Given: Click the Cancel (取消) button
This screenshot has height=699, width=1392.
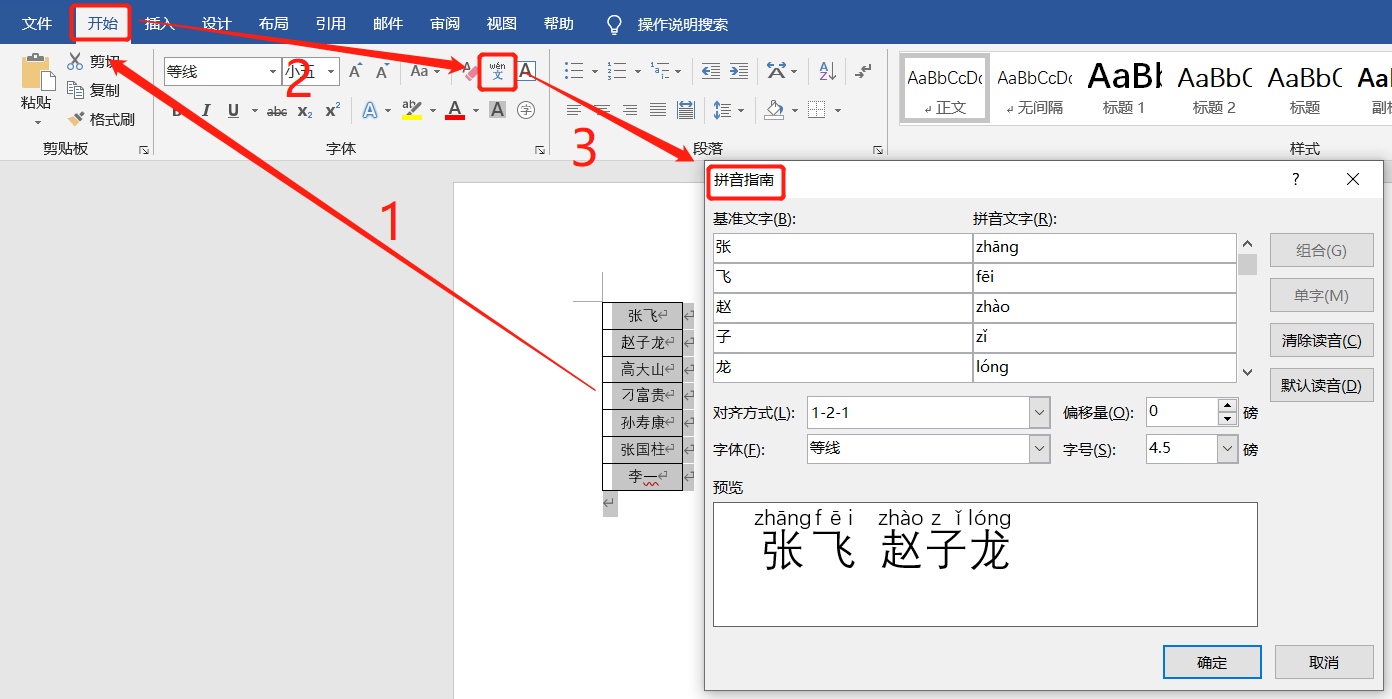Looking at the screenshot, I should point(1324,662).
